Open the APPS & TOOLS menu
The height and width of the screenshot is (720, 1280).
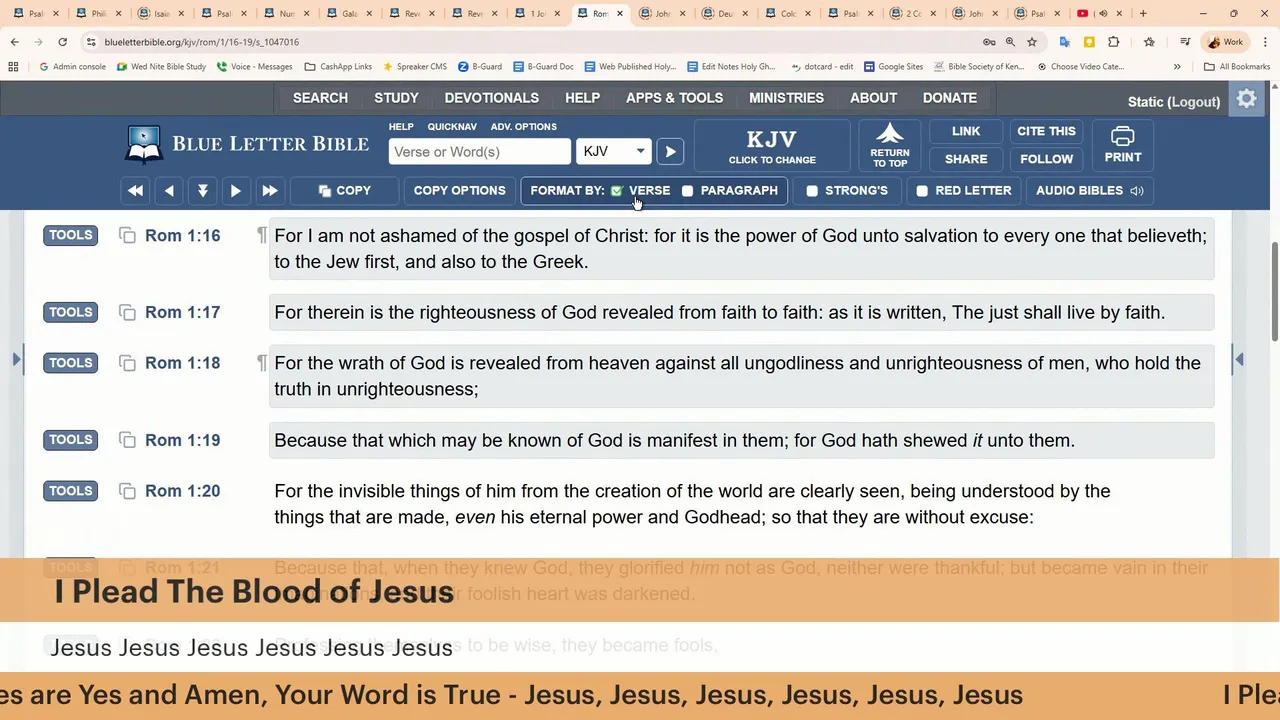[674, 98]
